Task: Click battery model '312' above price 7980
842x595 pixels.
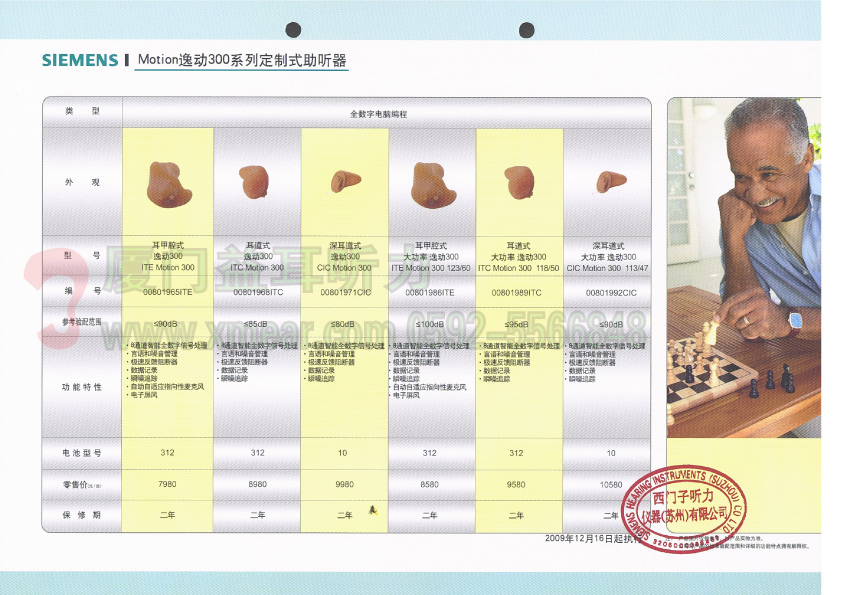Action: click(x=167, y=452)
